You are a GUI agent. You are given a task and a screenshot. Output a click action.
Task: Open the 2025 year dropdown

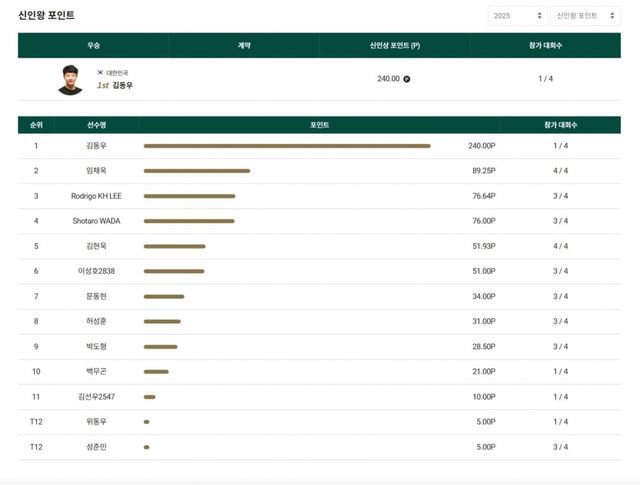tap(516, 16)
